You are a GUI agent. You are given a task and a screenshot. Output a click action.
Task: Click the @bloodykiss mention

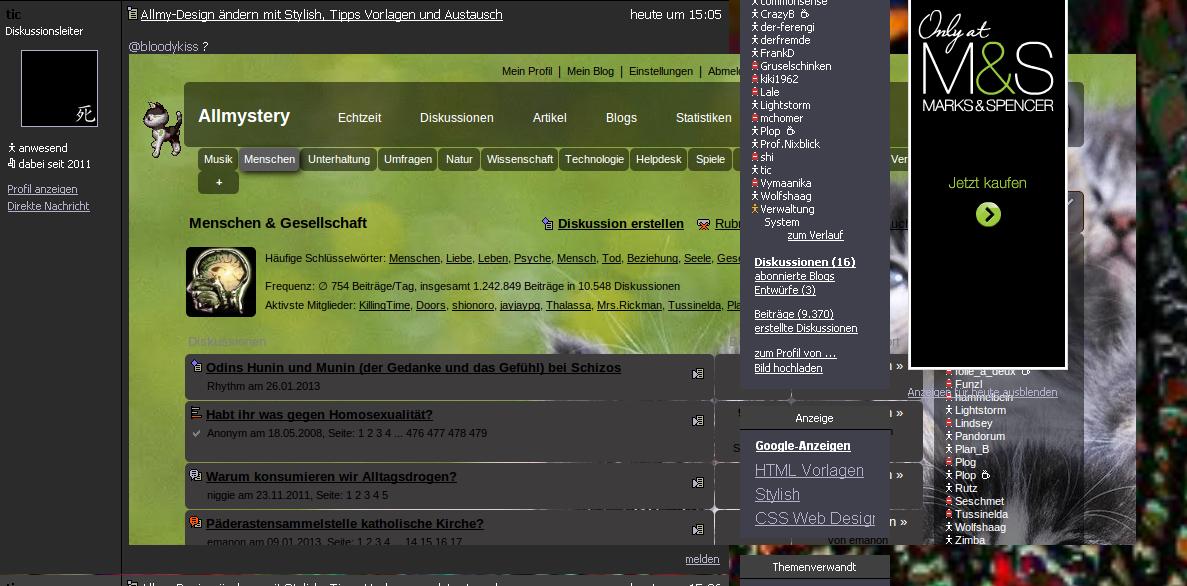[x=164, y=46]
